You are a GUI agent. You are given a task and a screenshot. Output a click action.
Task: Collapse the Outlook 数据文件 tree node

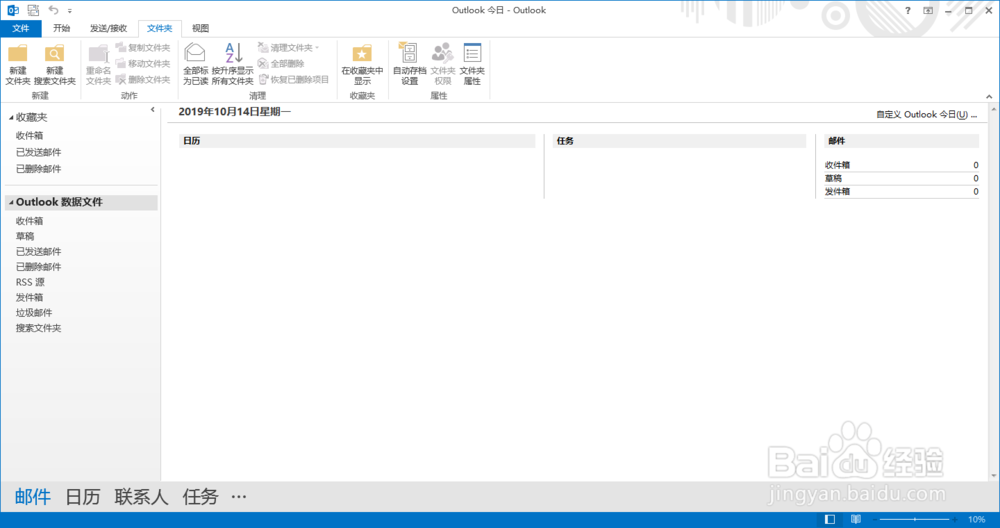click(11, 202)
